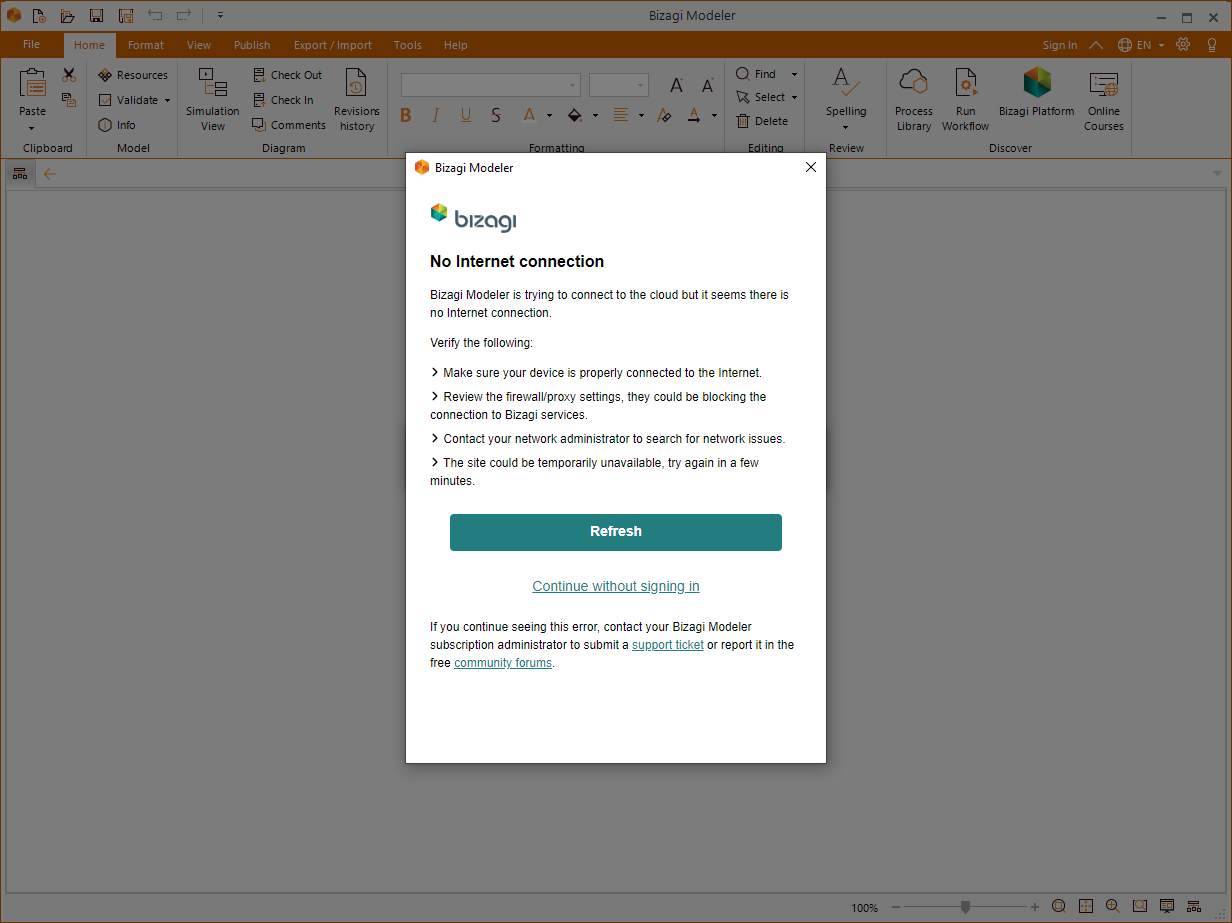Open the font size combo box
The height and width of the screenshot is (923, 1232).
619,85
